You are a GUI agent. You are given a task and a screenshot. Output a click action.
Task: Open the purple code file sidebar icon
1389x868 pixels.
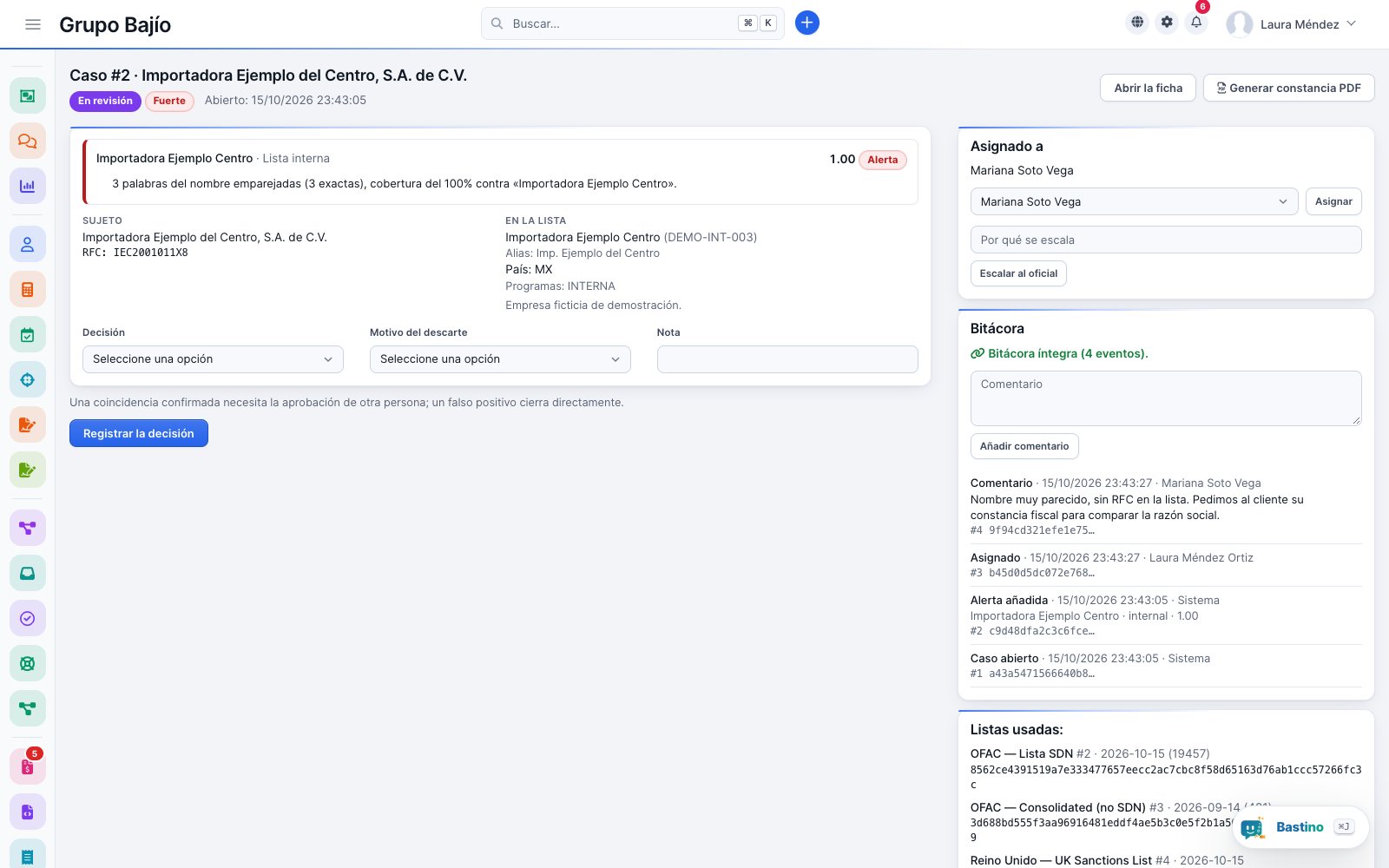[28, 812]
